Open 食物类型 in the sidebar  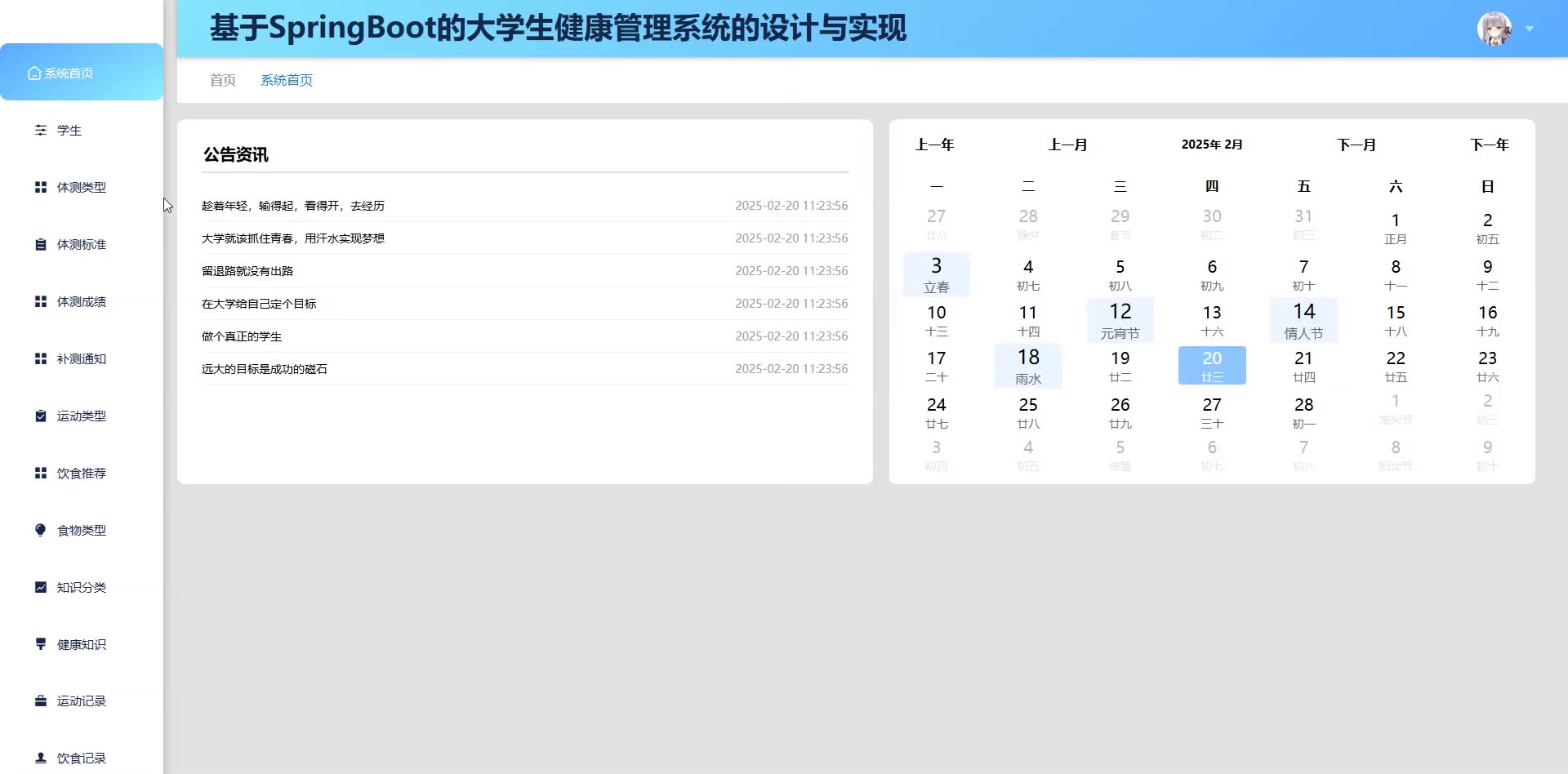click(82, 531)
